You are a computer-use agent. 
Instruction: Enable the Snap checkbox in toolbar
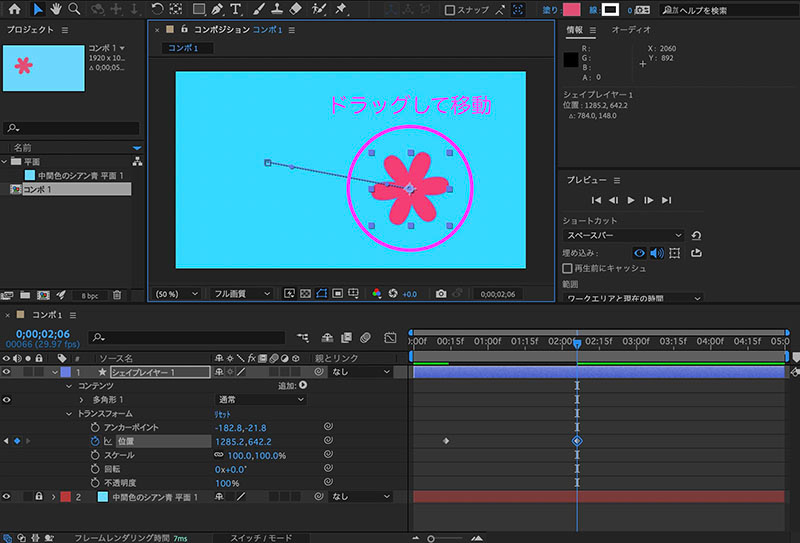pos(449,10)
